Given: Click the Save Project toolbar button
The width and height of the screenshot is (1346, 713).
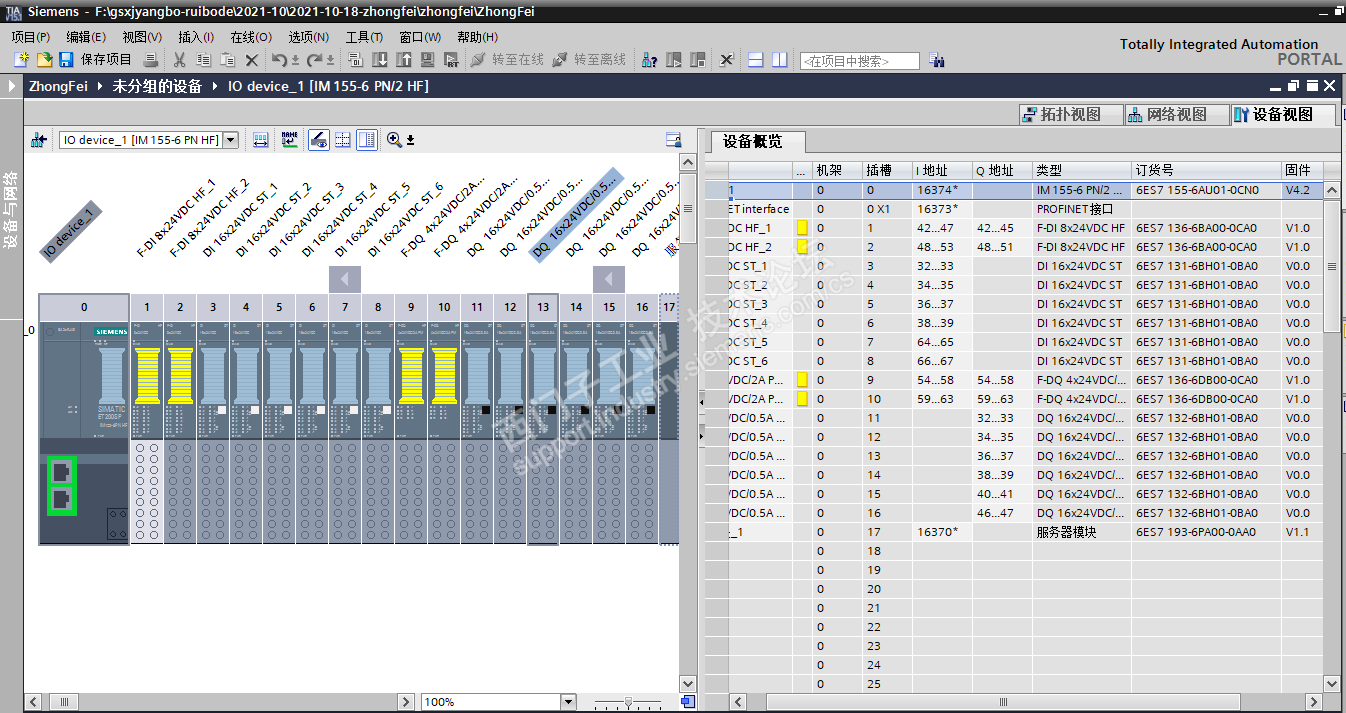Looking at the screenshot, I should pos(96,60).
